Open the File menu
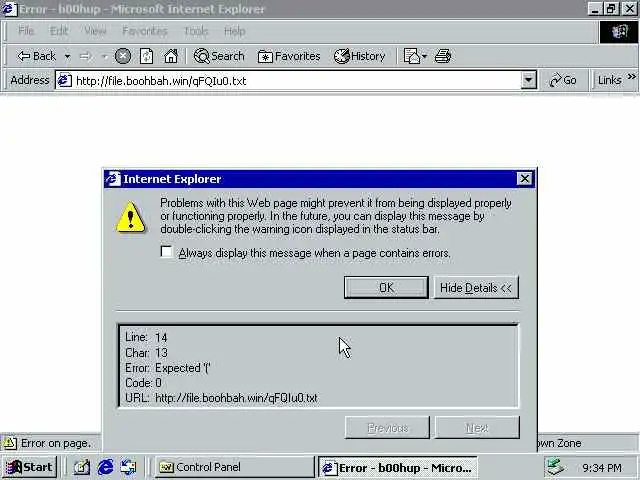 pyautogui.click(x=26, y=31)
